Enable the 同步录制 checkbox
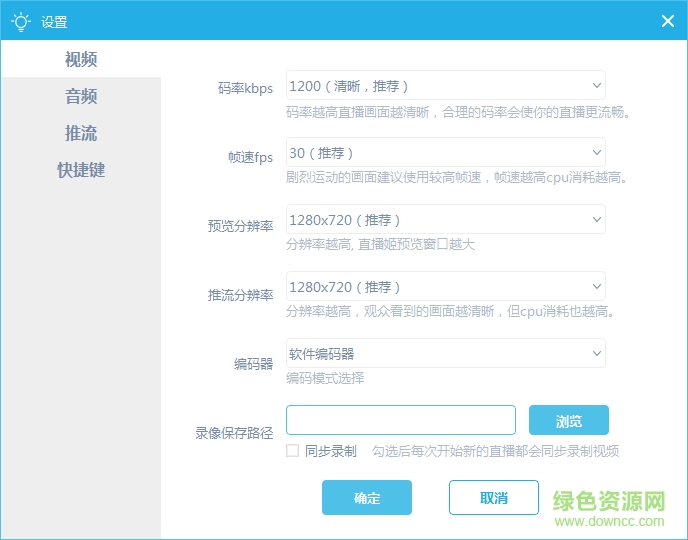 point(293,451)
